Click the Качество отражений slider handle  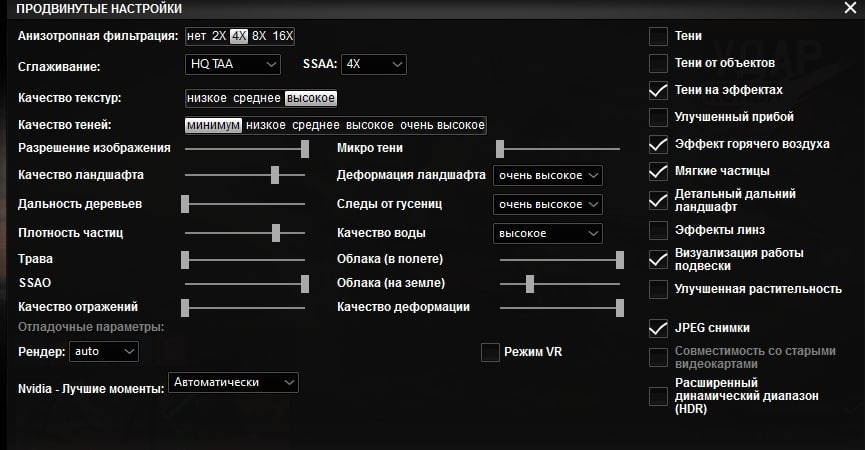coord(185,308)
